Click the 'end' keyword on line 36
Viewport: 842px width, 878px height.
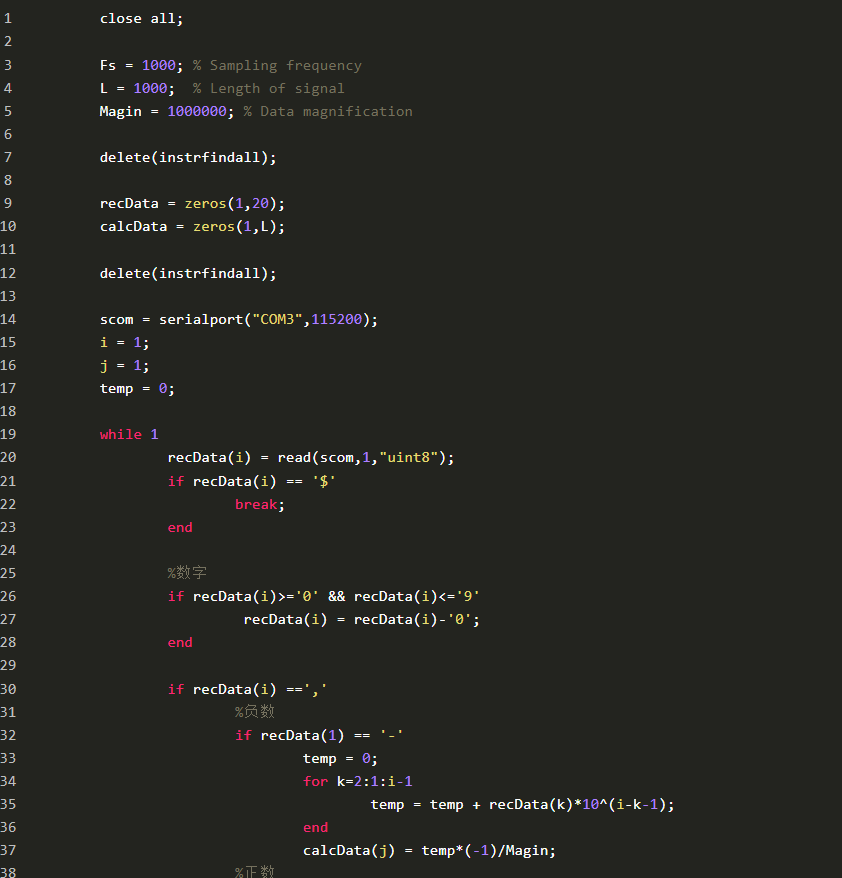[315, 828]
